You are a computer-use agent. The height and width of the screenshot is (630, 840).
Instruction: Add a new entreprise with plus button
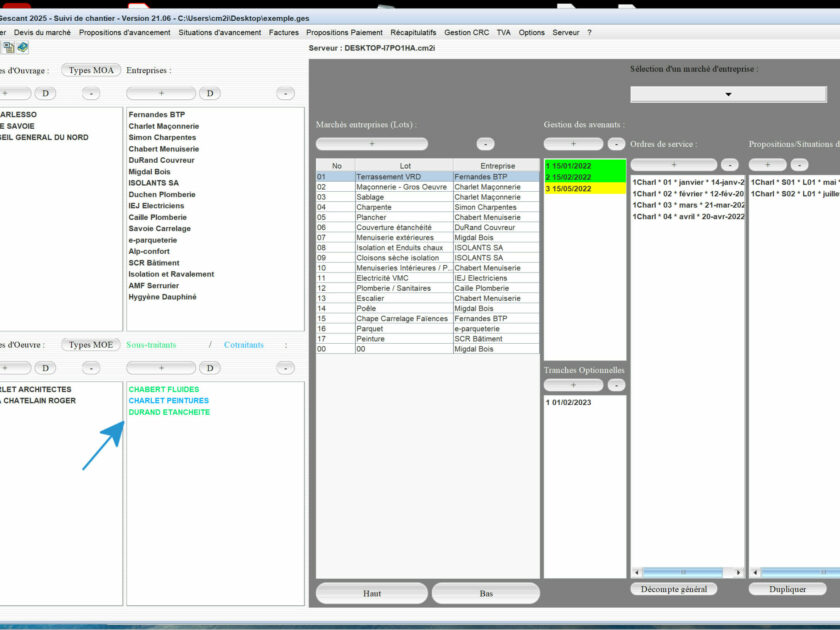[x=161, y=93]
